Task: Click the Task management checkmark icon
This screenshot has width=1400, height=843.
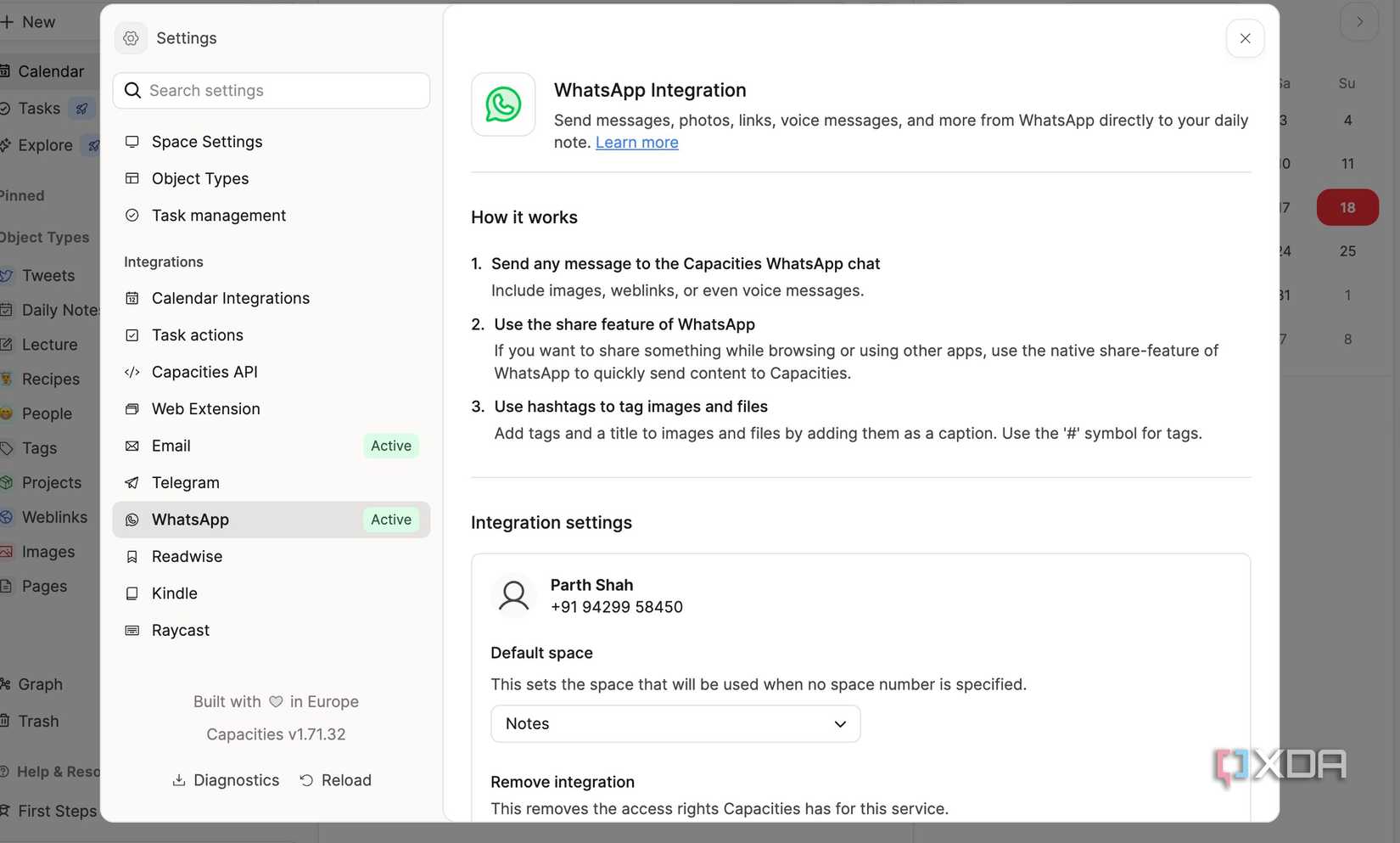Action: [x=132, y=216]
